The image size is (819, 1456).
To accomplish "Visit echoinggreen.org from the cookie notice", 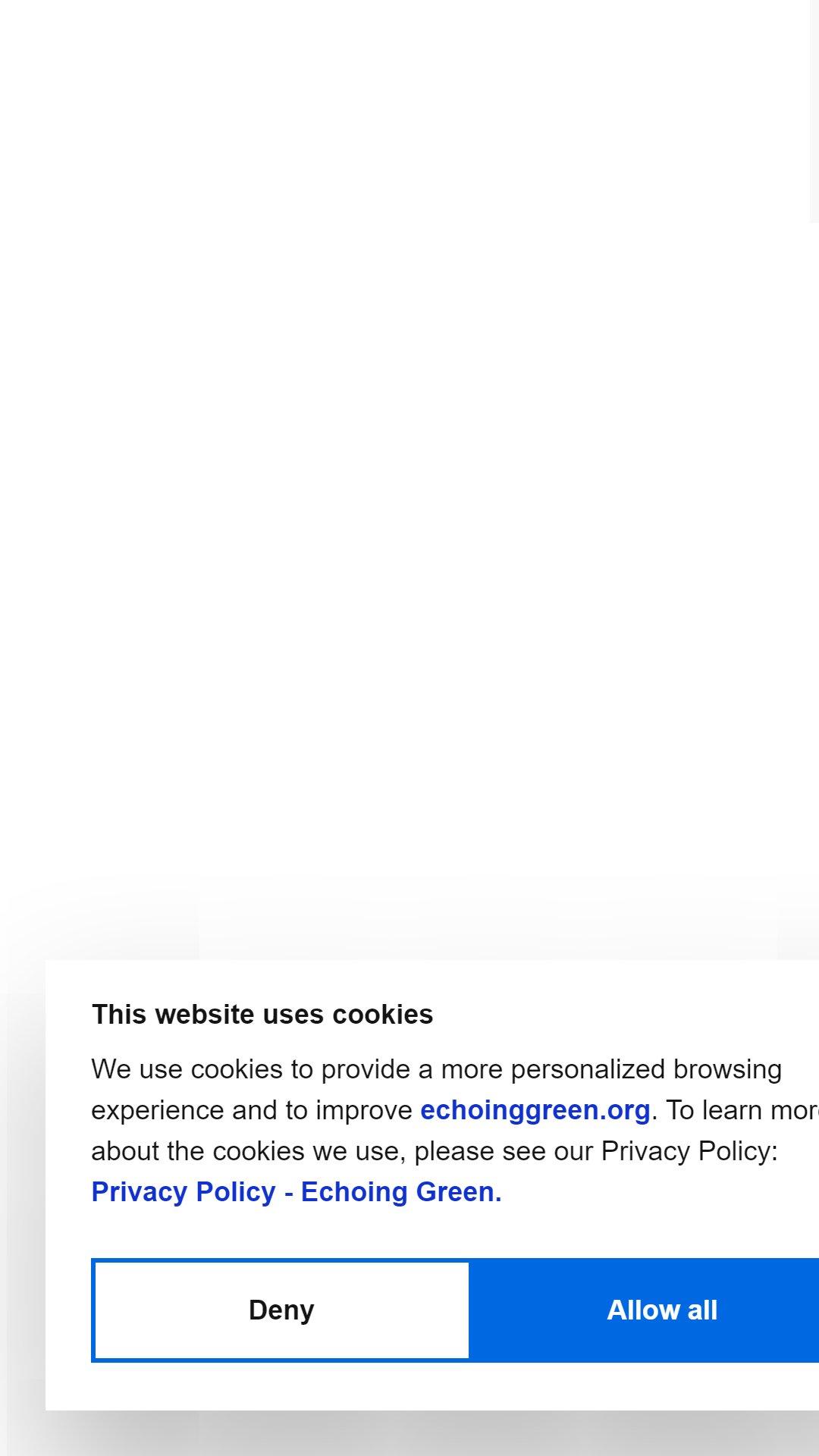I will point(535,1110).
